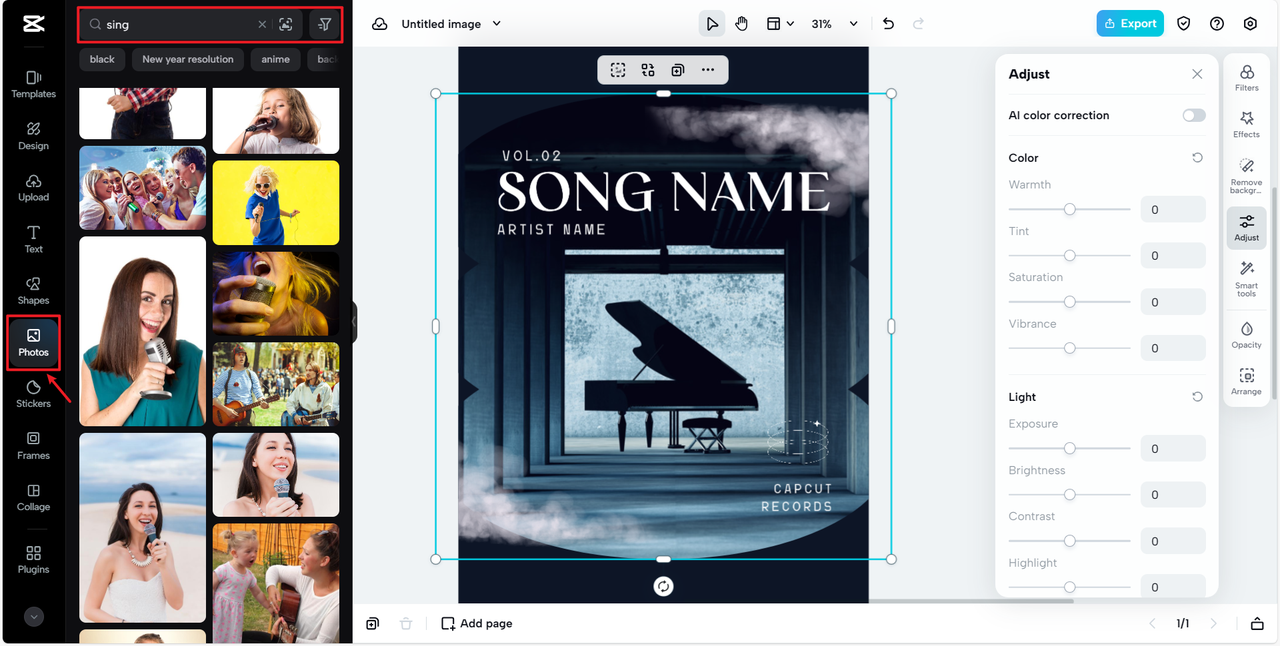Open the Design panel

point(33,136)
